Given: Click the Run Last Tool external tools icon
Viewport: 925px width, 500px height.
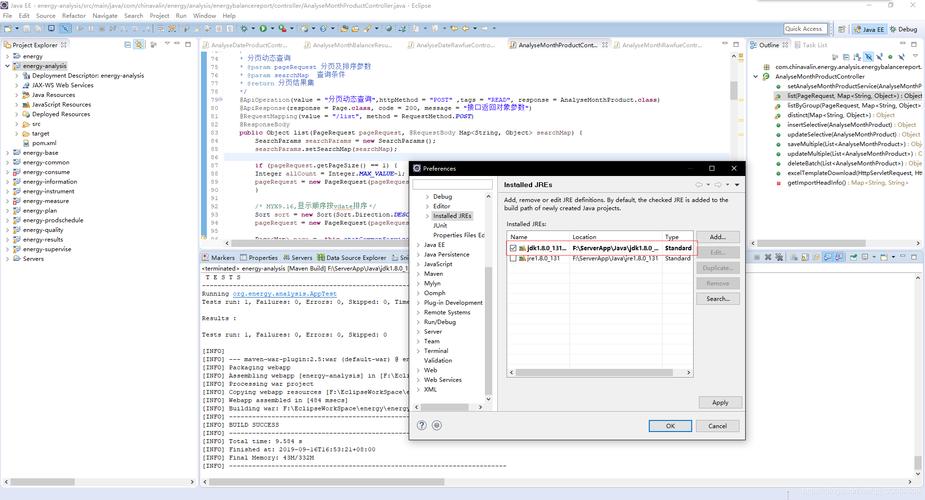Looking at the screenshot, I should tap(282, 28).
